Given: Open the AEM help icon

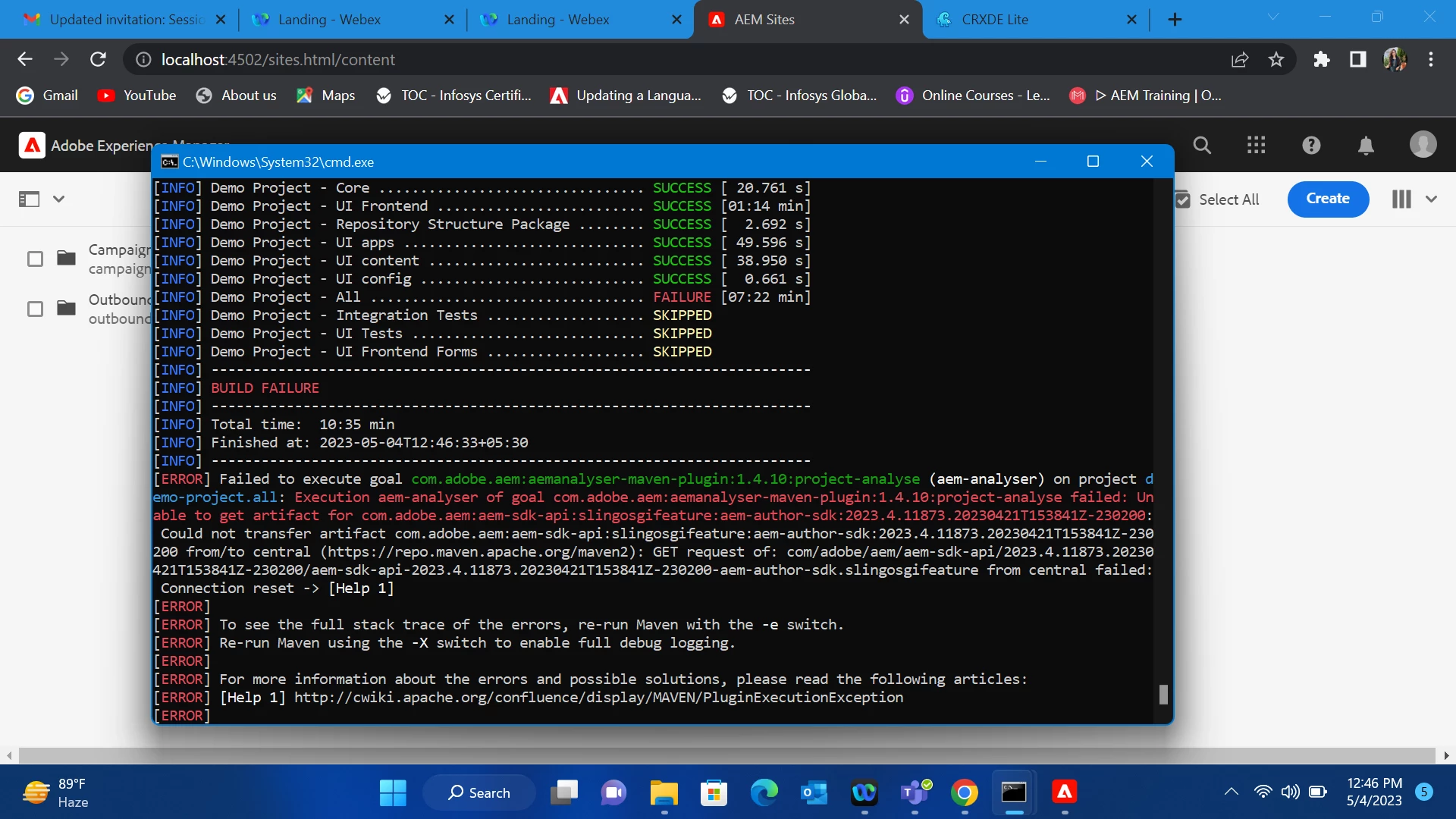Looking at the screenshot, I should click(1311, 145).
